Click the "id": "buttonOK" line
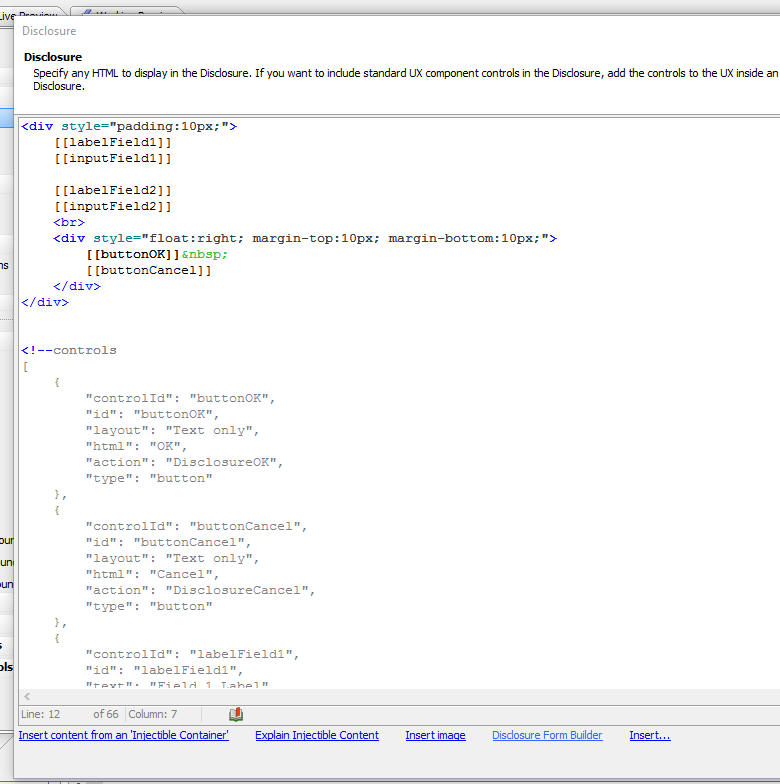Viewport: 780px width, 784px height. pyautogui.click(x=152, y=414)
